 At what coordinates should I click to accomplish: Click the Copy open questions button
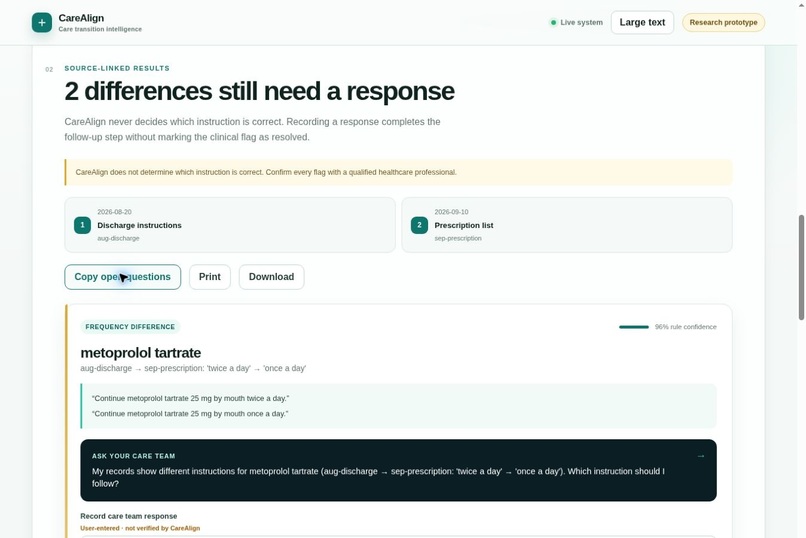click(x=122, y=277)
